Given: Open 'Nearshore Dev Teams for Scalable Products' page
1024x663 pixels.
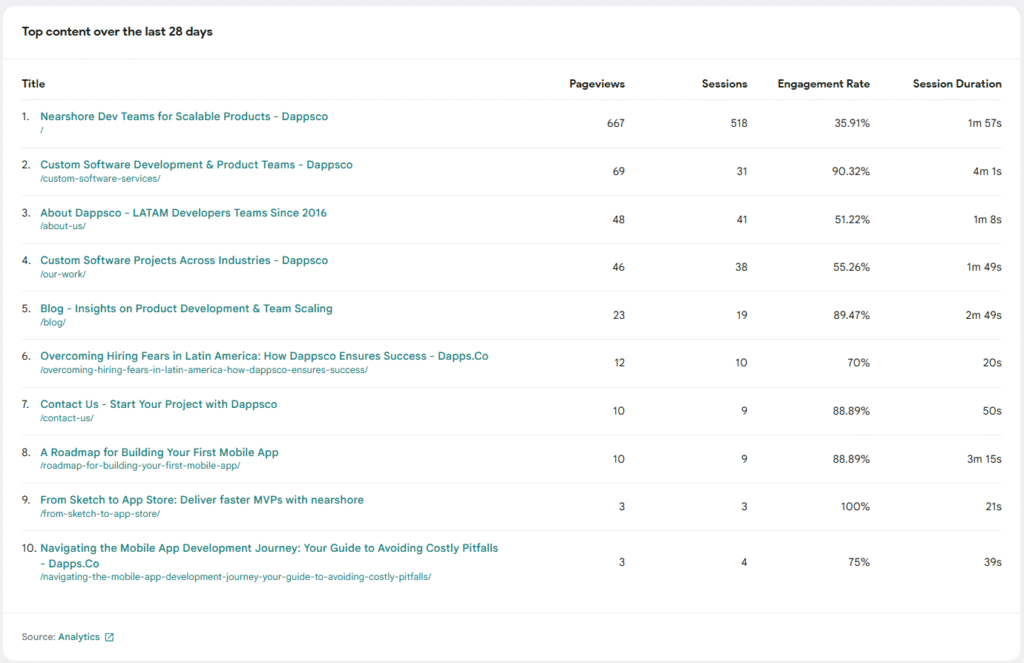Looking at the screenshot, I should 184,117.
